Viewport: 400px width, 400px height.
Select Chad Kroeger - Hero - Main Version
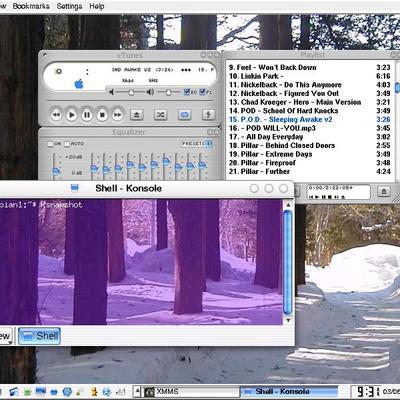309,102
